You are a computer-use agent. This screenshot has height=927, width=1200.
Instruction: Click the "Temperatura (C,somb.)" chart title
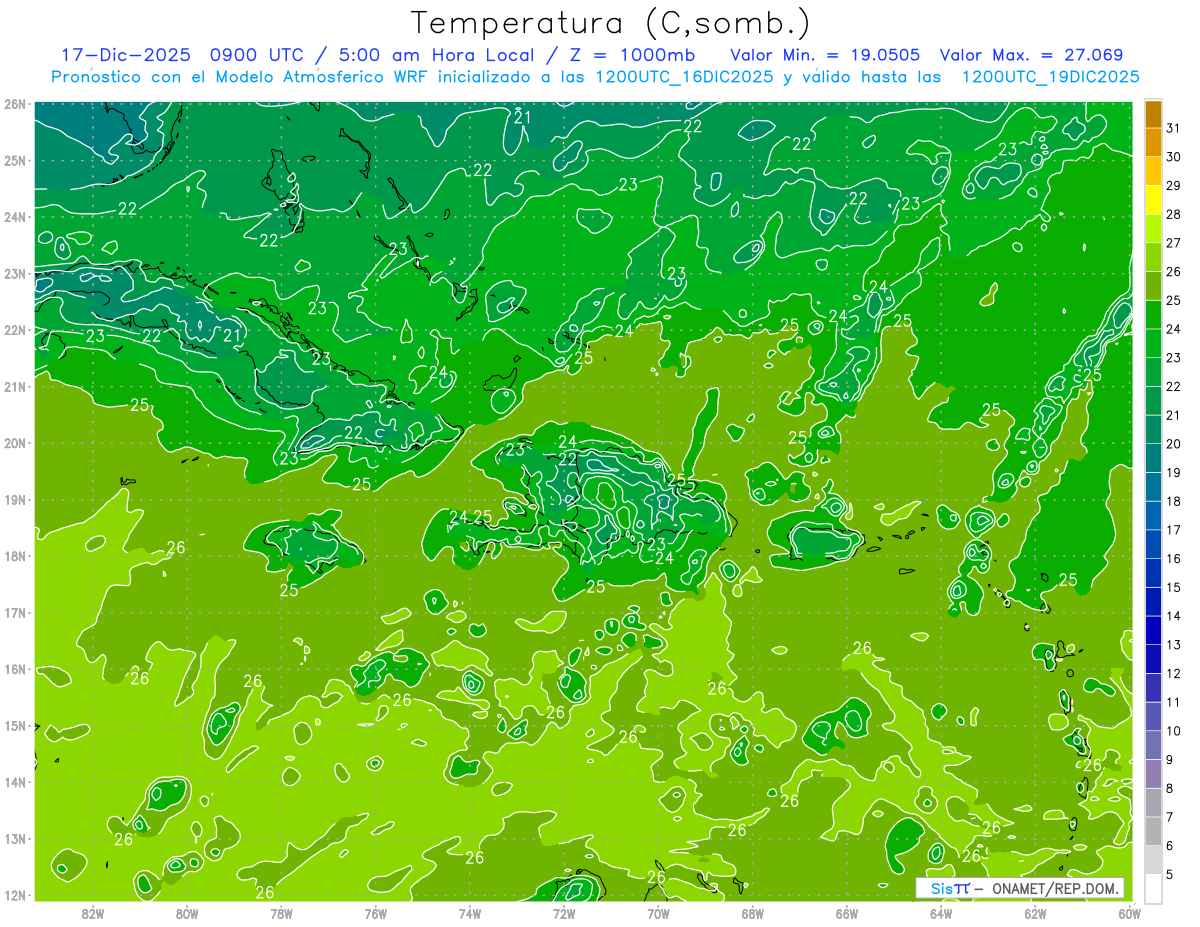point(611,22)
